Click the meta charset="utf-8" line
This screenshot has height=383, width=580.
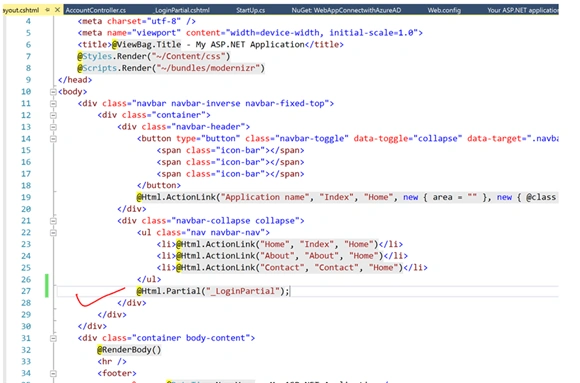pos(136,21)
